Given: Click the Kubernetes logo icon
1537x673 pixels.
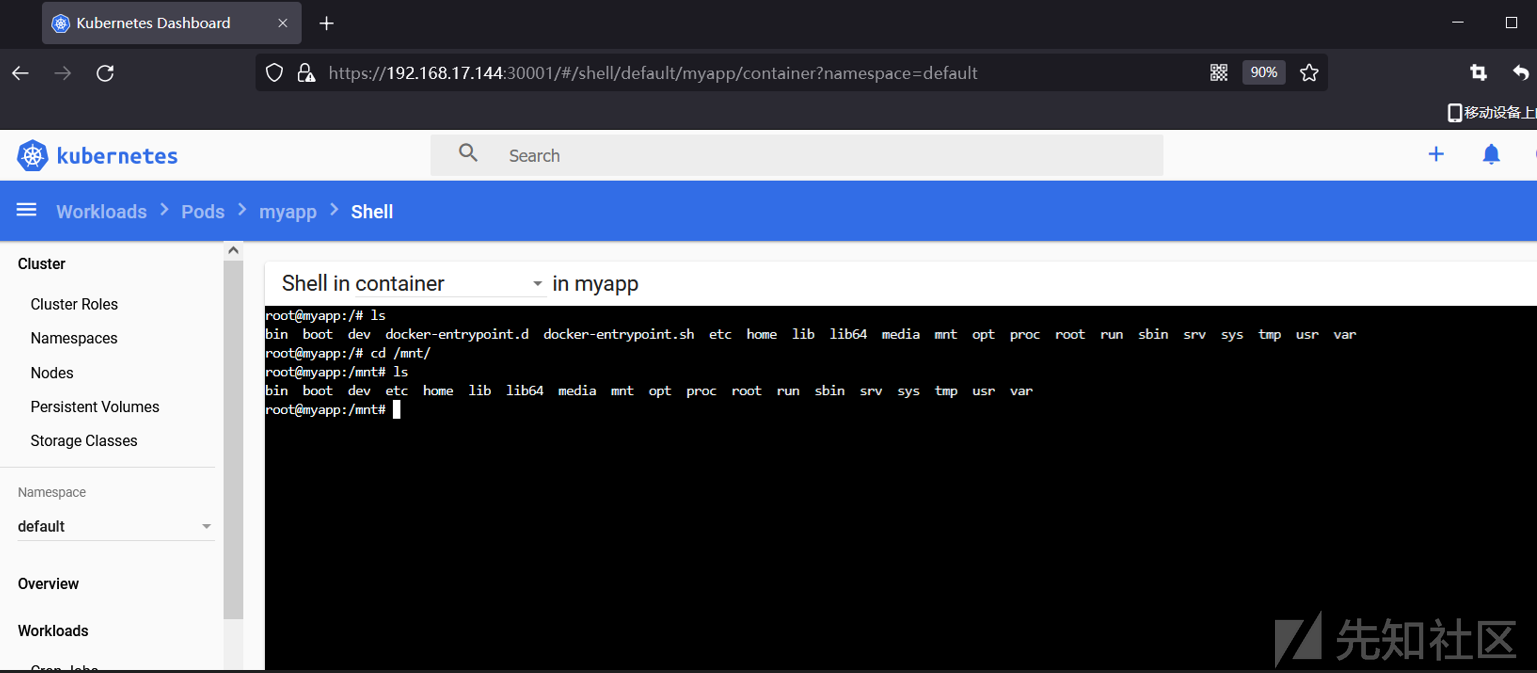Looking at the screenshot, I should (33, 155).
